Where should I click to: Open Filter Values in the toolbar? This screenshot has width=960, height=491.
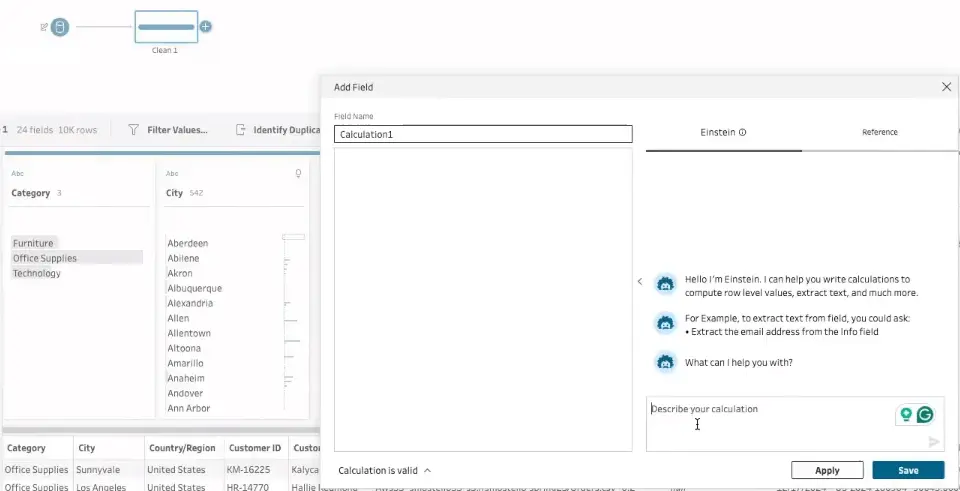[177, 130]
